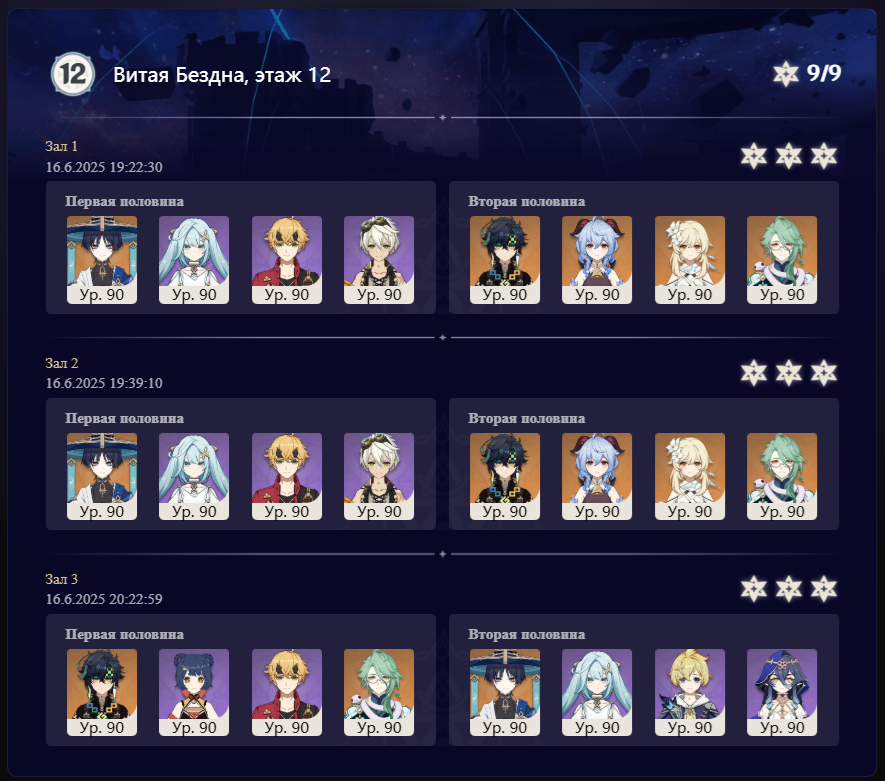Screen dimensions: 885x781
Task: Select Bennett portrait in Зал 1 first half
Action: [379, 260]
